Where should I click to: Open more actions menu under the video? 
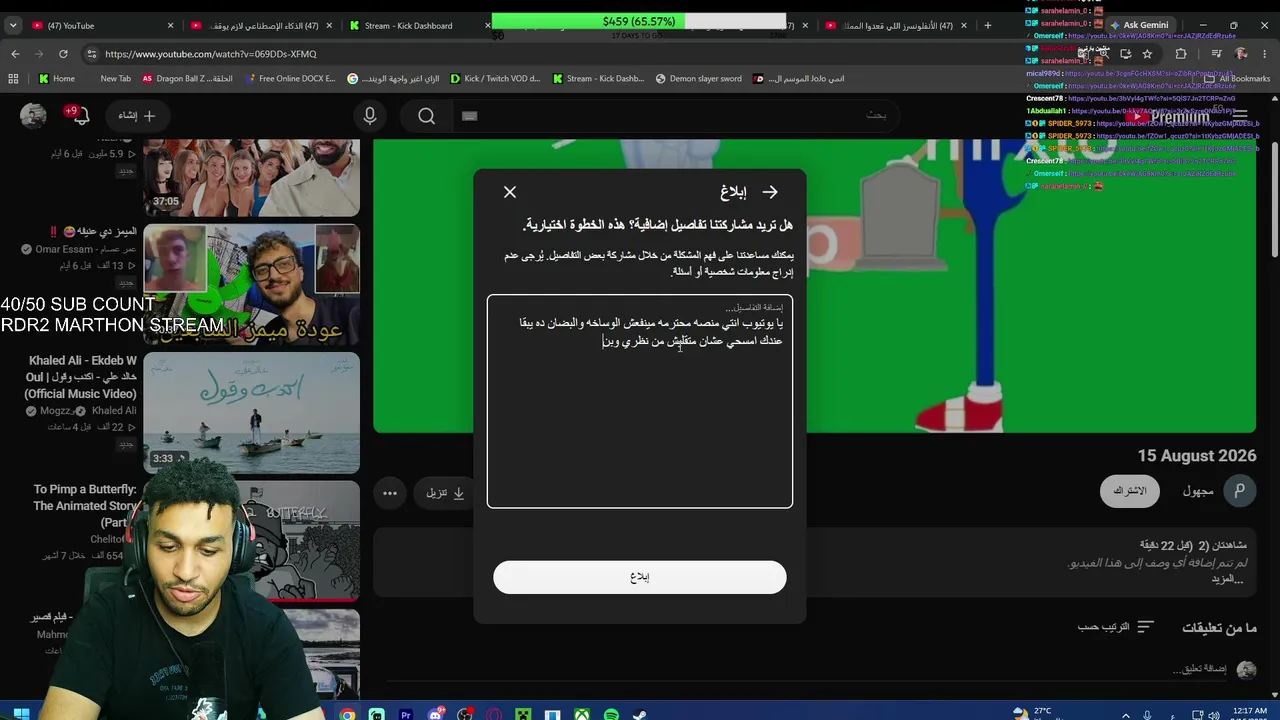[390, 492]
